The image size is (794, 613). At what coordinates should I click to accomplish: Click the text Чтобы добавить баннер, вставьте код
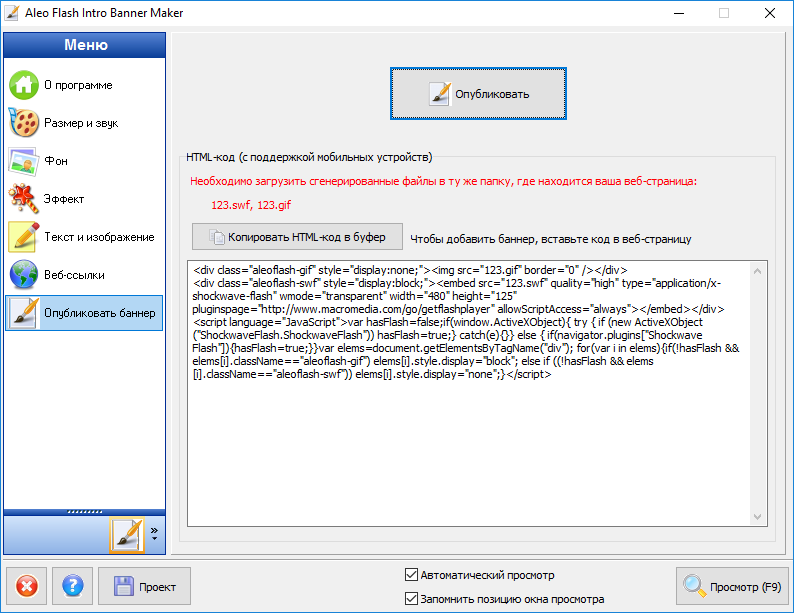tap(550, 239)
